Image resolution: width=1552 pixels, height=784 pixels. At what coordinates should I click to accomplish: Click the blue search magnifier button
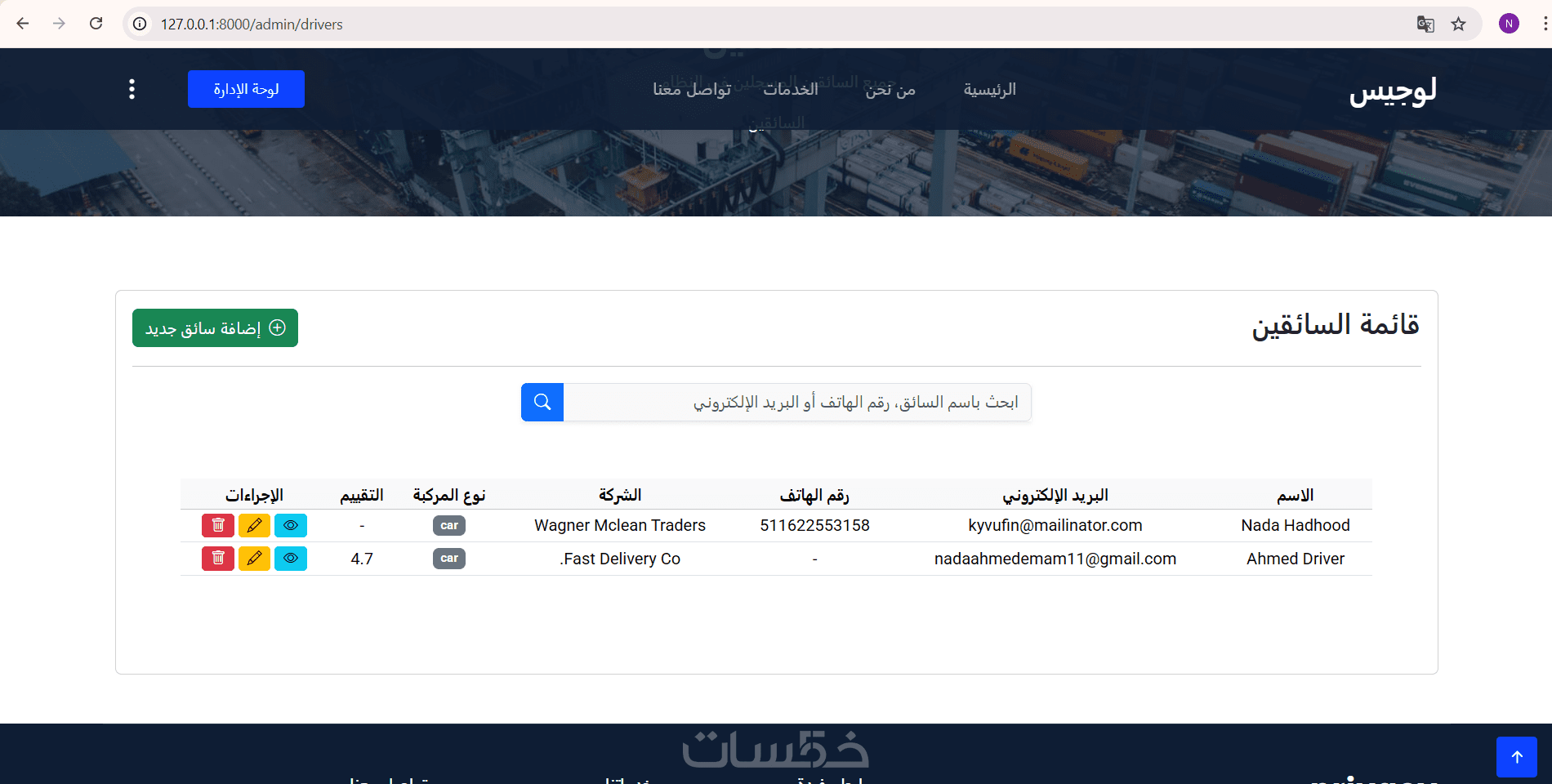tap(542, 403)
